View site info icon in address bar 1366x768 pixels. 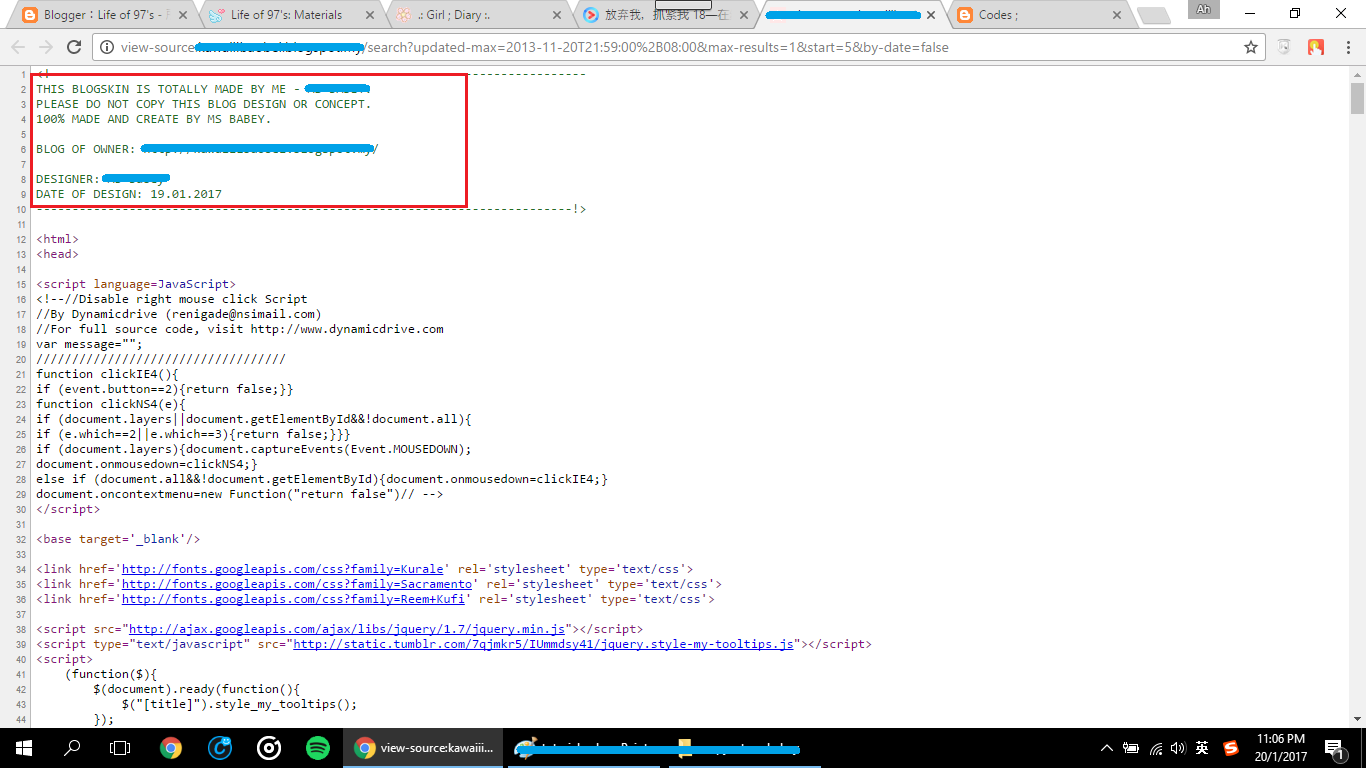pyautogui.click(x=107, y=47)
